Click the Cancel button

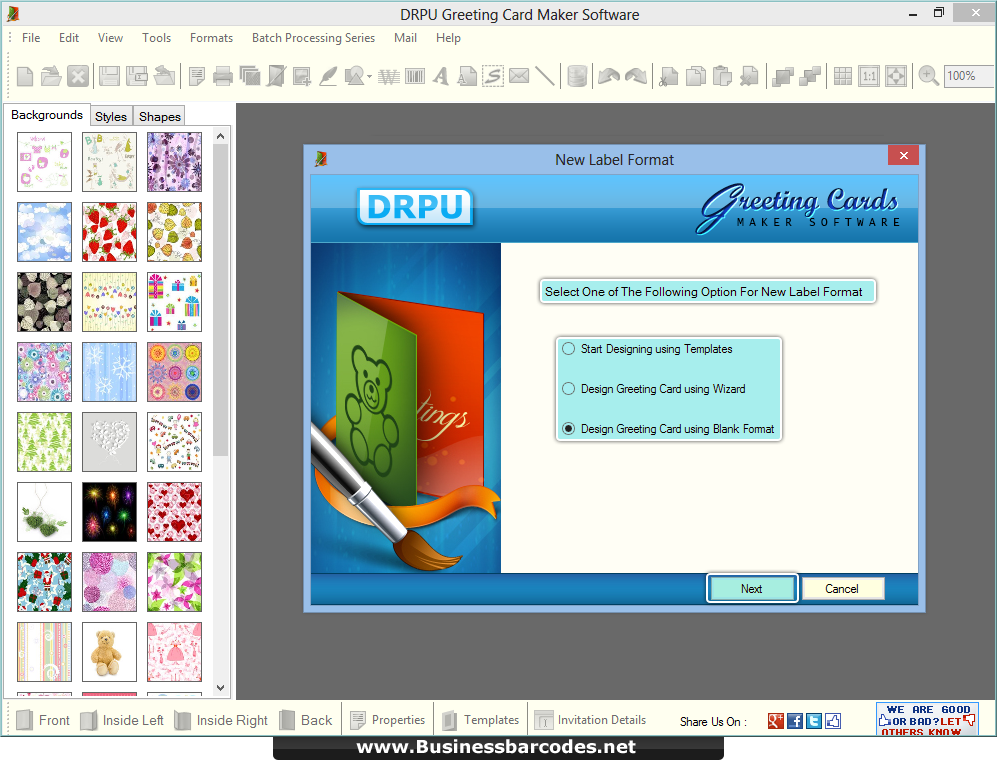(x=842, y=588)
